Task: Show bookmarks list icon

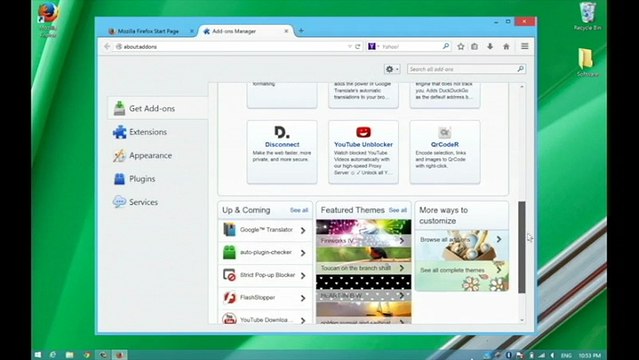Action: [475, 46]
